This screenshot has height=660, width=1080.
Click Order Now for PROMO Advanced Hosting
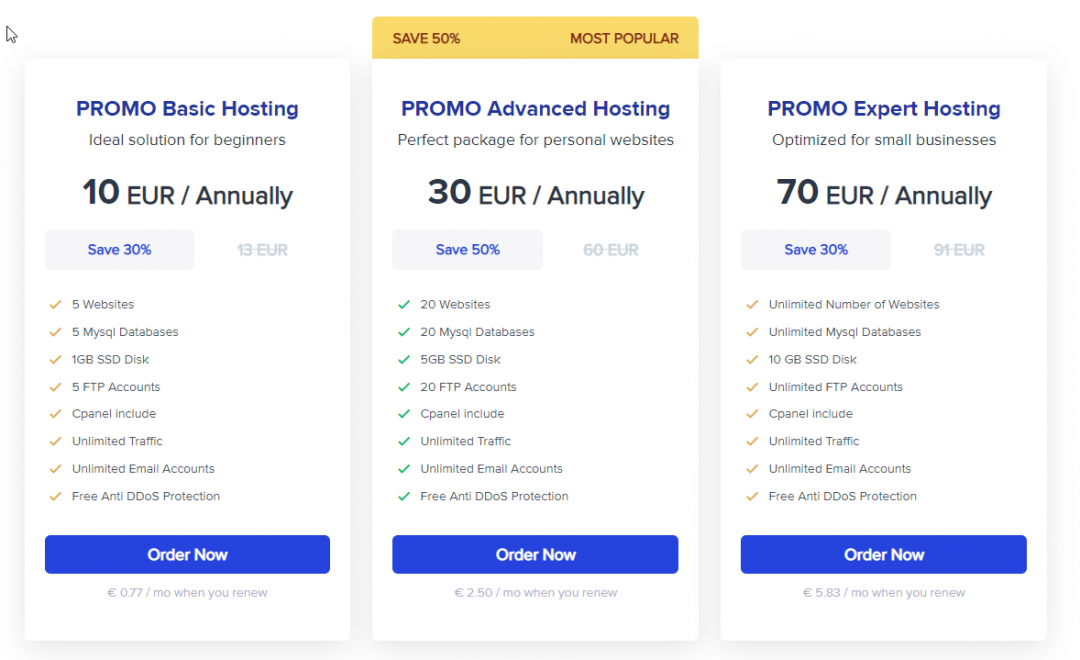click(535, 554)
